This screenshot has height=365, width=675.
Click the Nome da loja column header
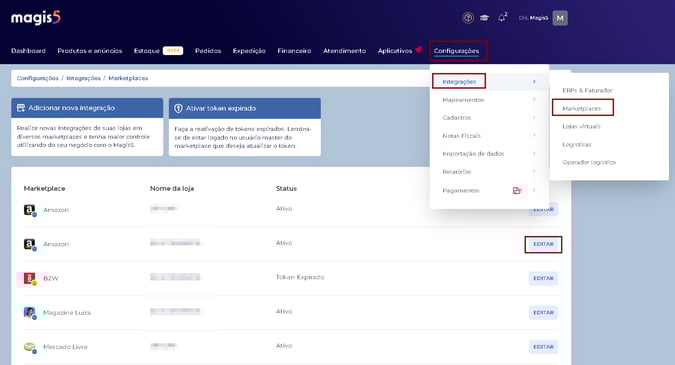coord(172,189)
